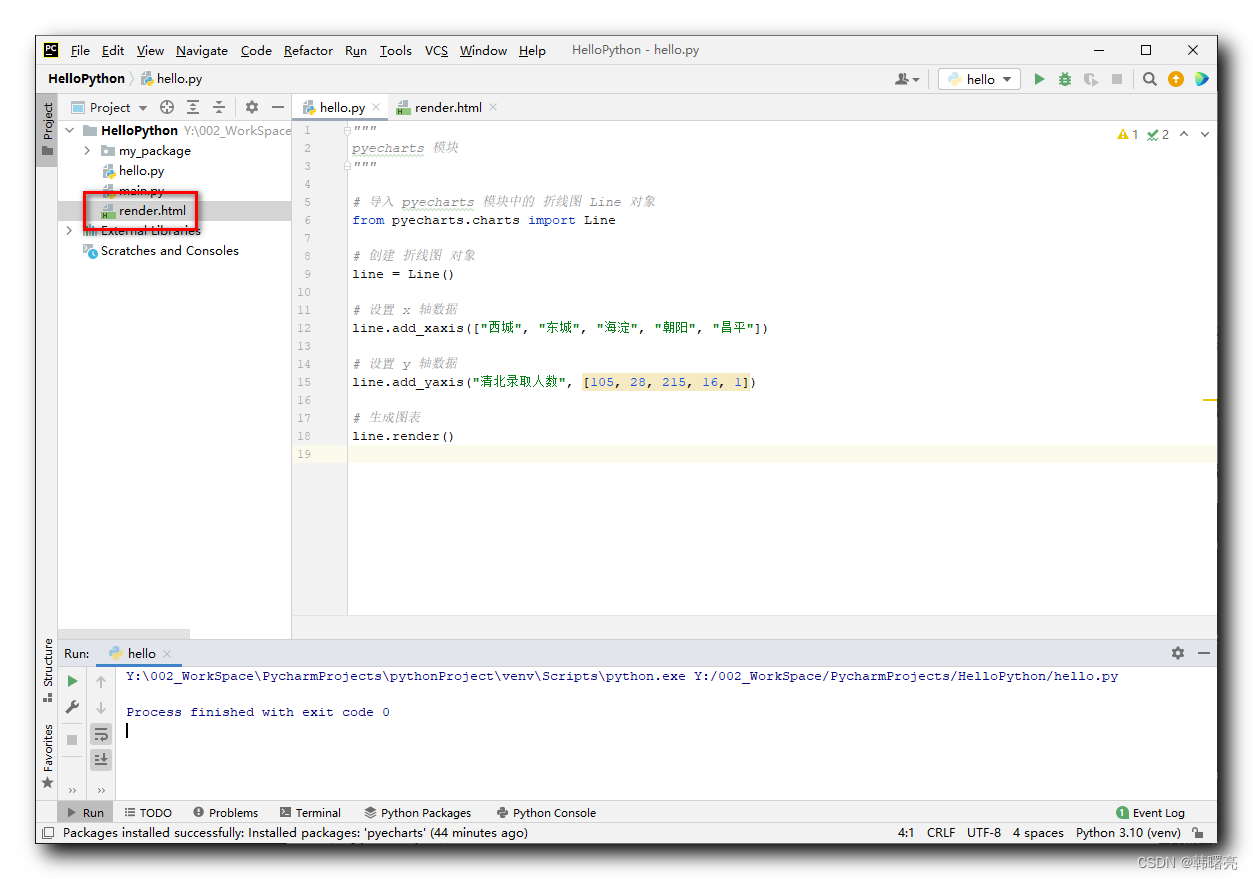Run the hello configuration with green play icon
Screen dimensions: 1253x879
[1039, 78]
